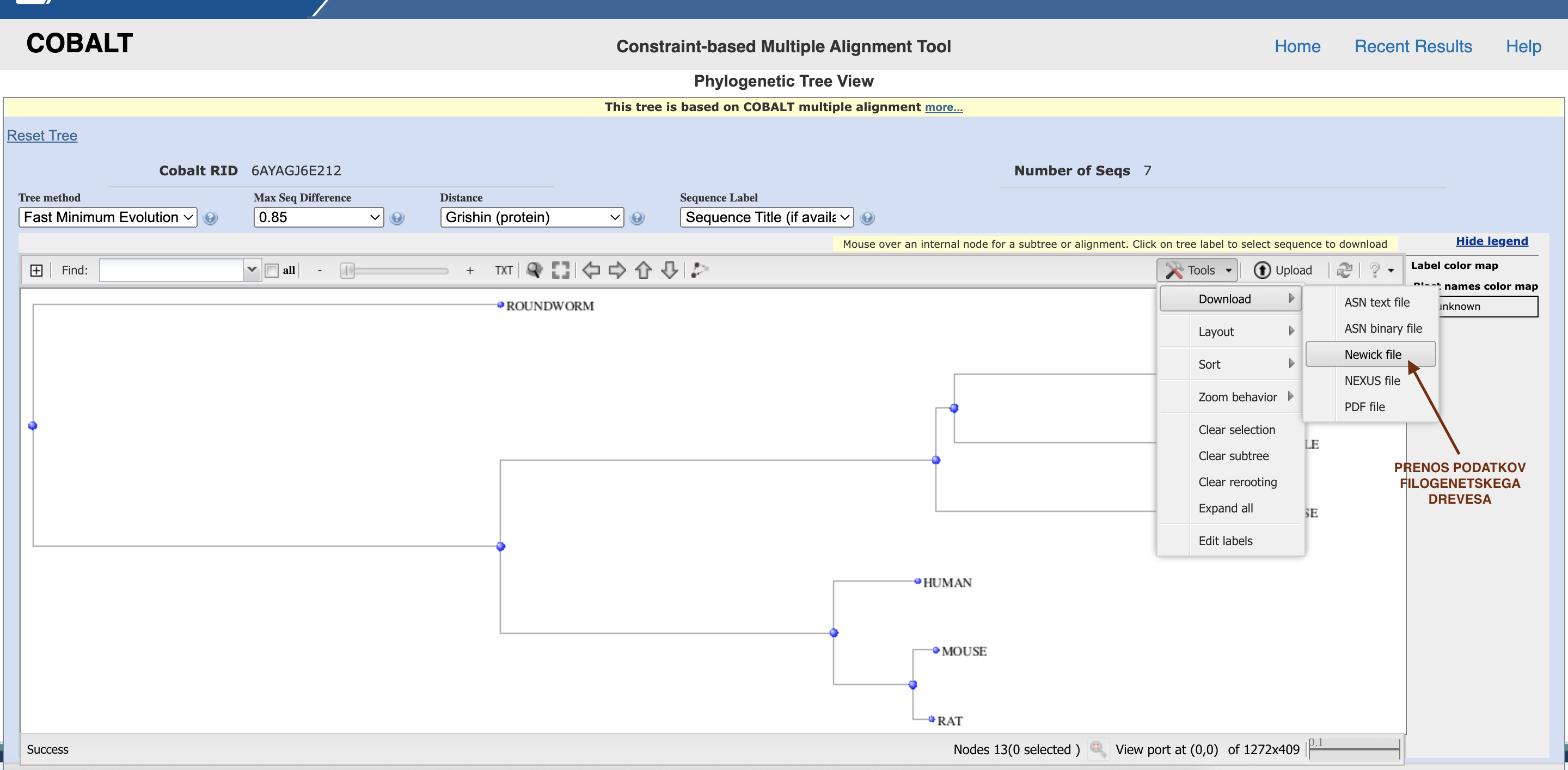The width and height of the screenshot is (1568, 770).
Task: Toggle the 'all' checkbox next to Find
Action: click(272, 270)
